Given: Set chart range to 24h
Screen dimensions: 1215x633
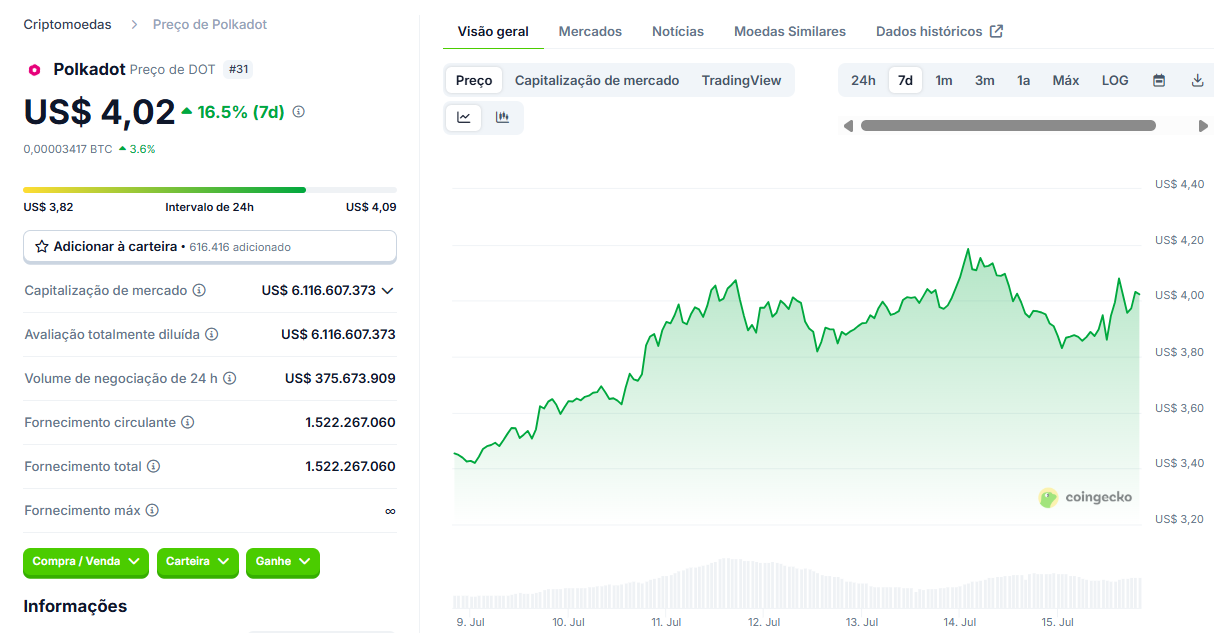Looking at the screenshot, I should click(863, 80).
